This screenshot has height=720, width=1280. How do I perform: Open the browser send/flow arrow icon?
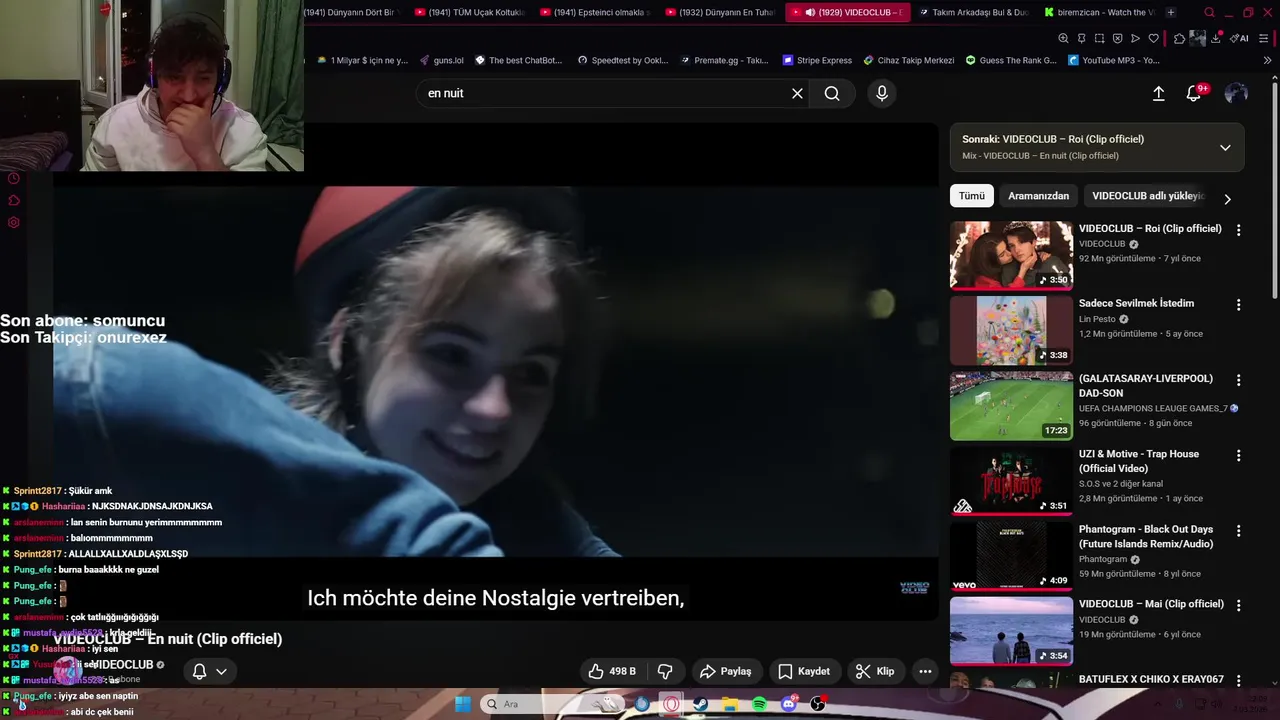click(x=1135, y=38)
